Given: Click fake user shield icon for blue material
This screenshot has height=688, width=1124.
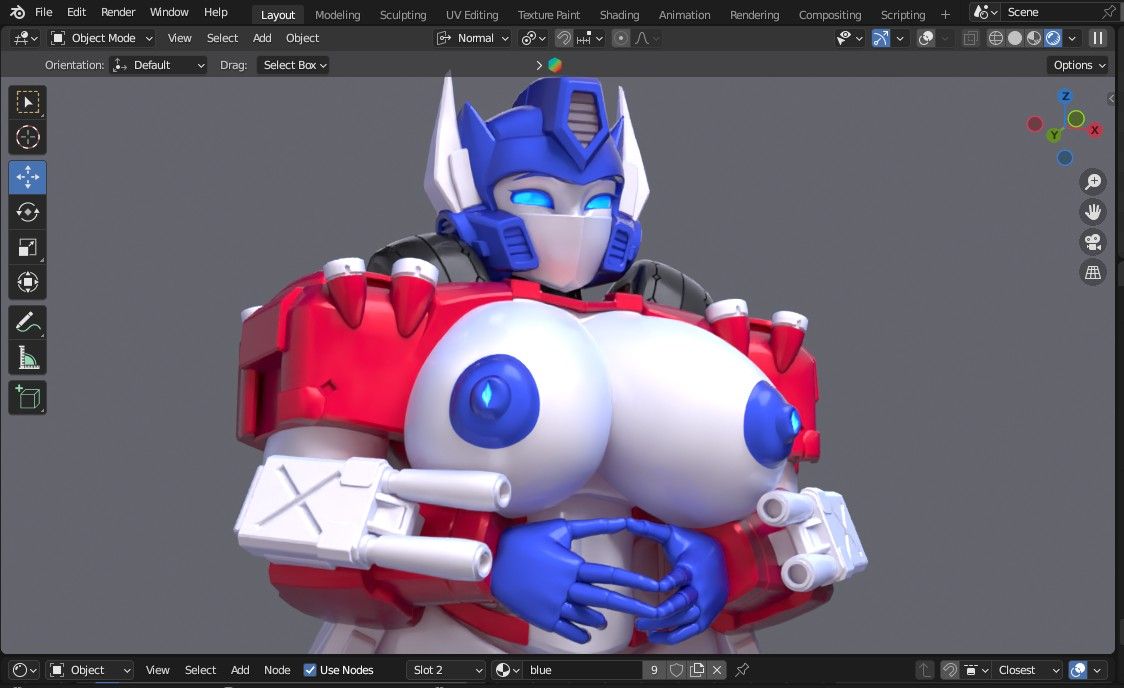Looking at the screenshot, I should tap(676, 670).
